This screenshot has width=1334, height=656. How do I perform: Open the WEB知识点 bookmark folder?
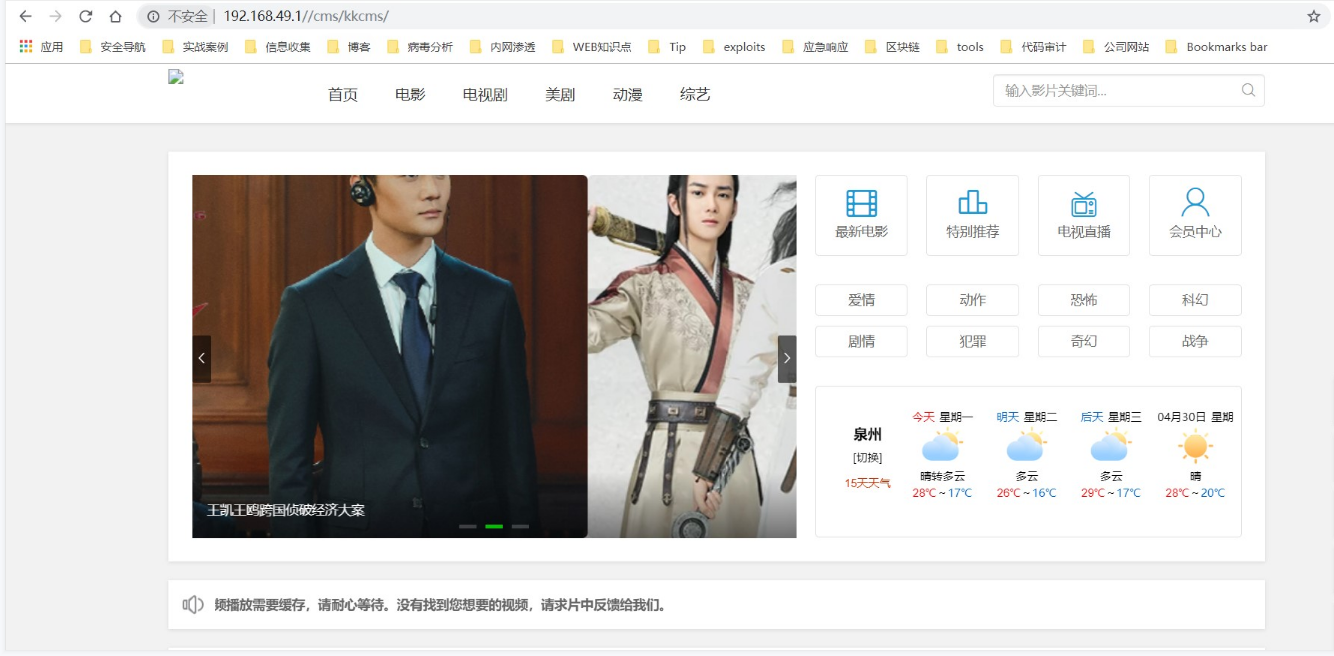pyautogui.click(x=591, y=47)
